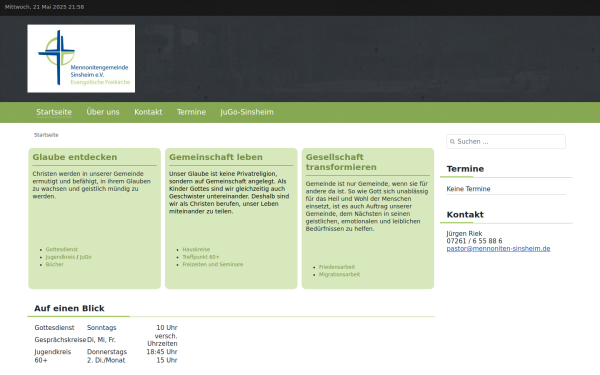Open the Bücher link
Screen dimensions: 600x375
[x=54, y=264]
